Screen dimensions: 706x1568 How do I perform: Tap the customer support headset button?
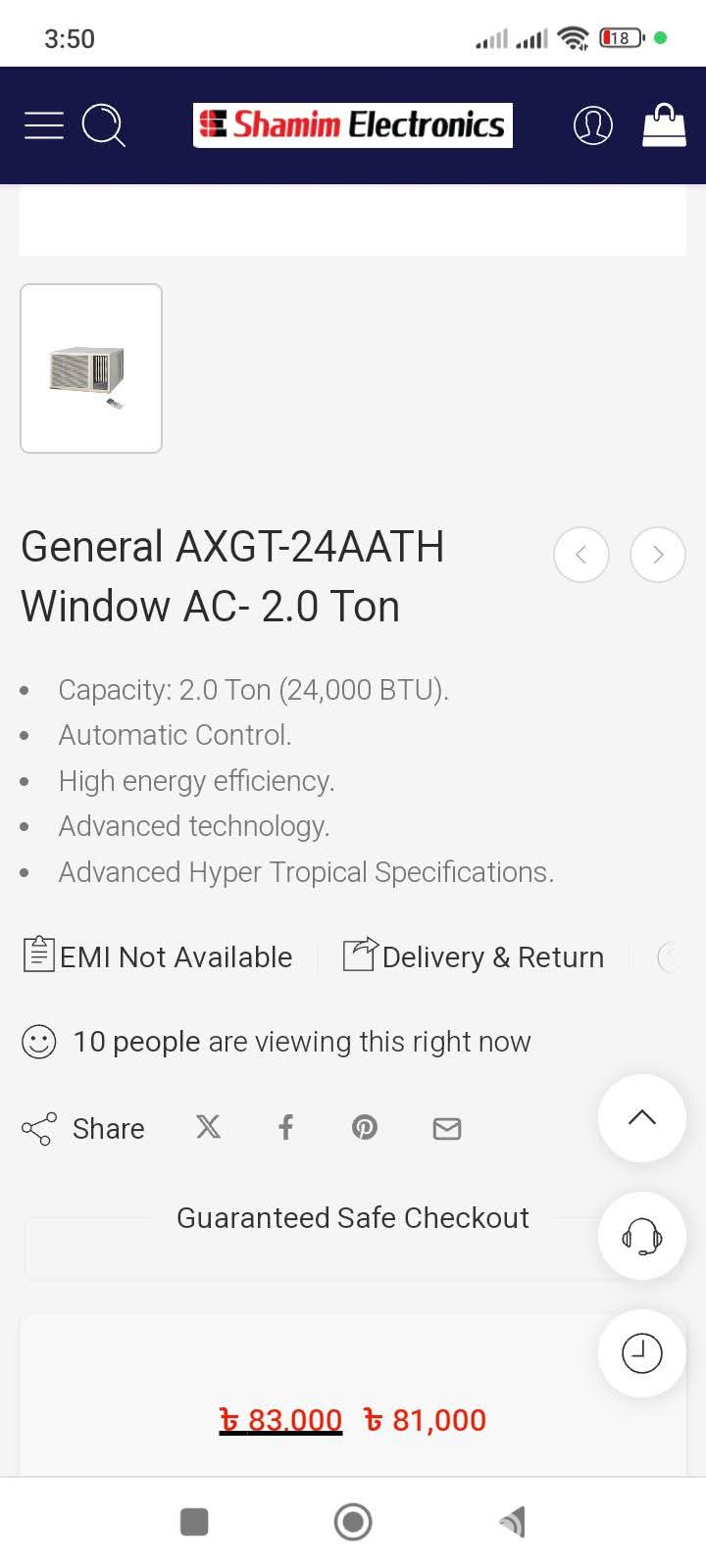pyautogui.click(x=641, y=1236)
